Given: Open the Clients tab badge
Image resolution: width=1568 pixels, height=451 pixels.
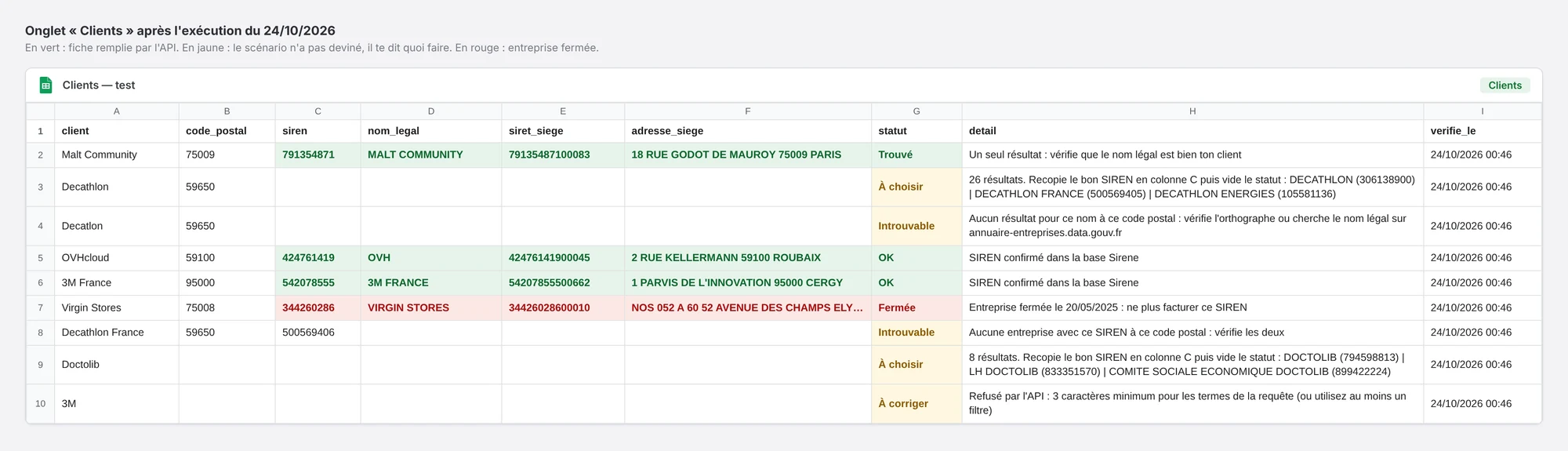Looking at the screenshot, I should (1504, 85).
